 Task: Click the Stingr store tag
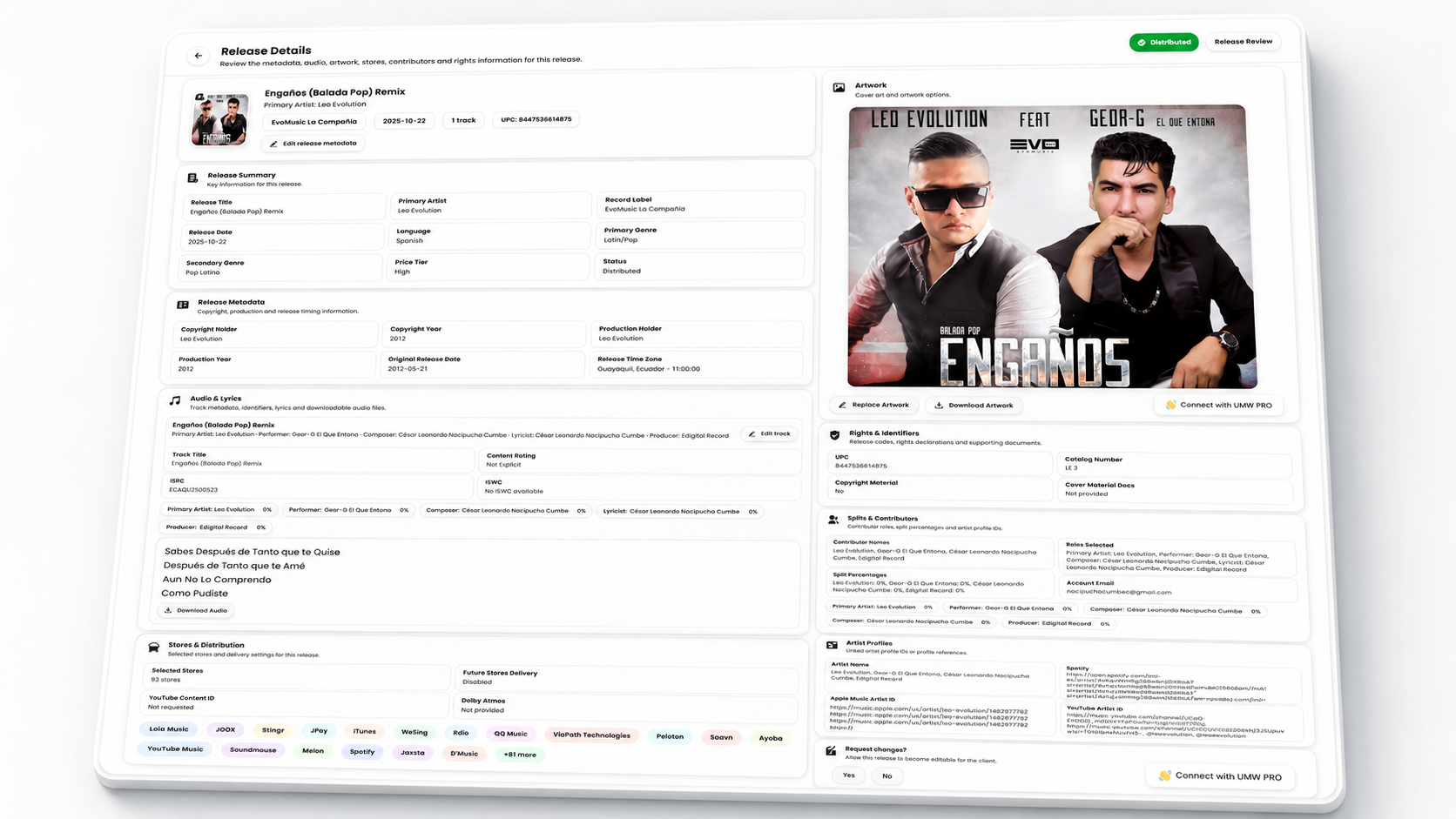pyautogui.click(x=273, y=730)
